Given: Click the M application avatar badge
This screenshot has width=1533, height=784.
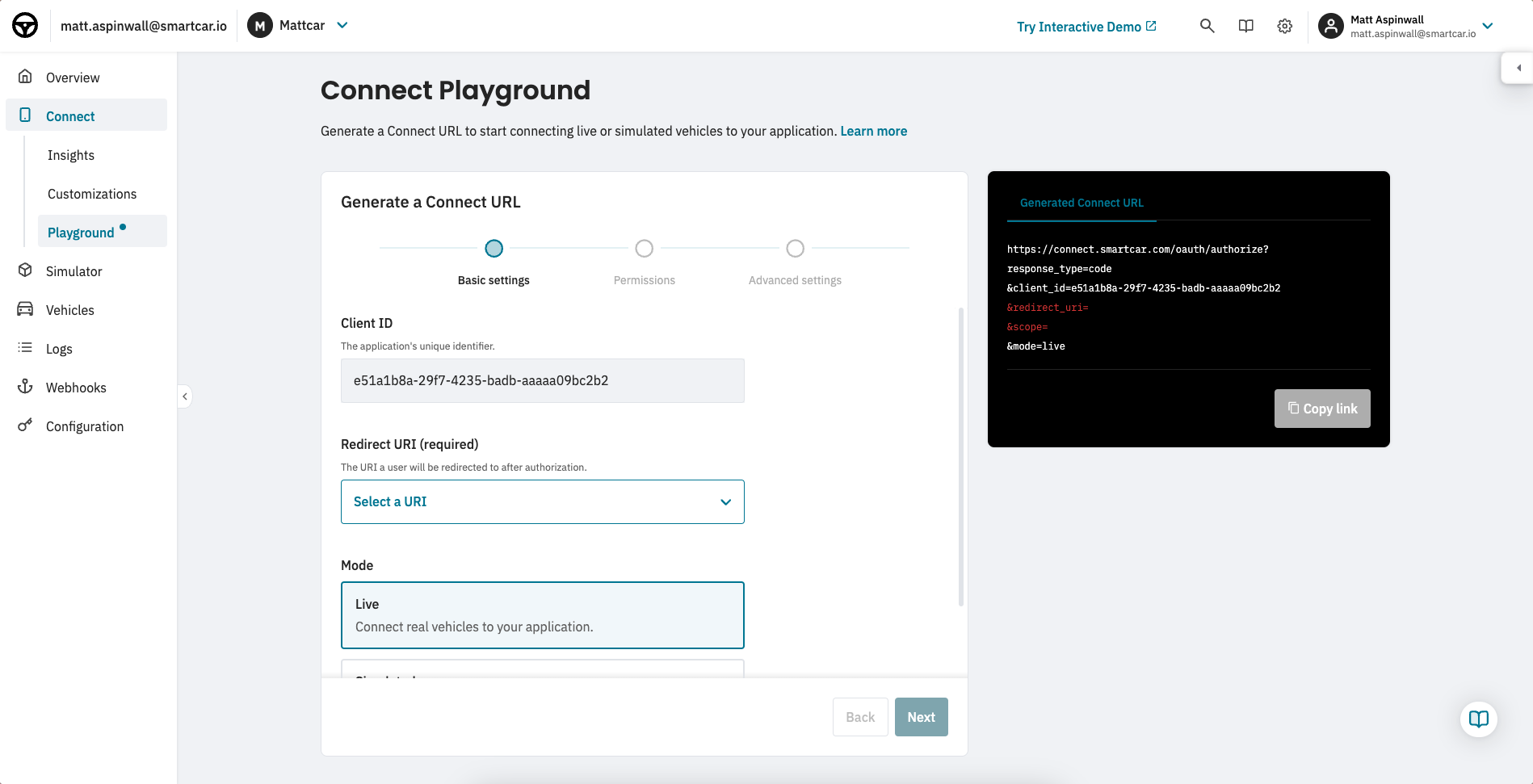Looking at the screenshot, I should click(260, 26).
